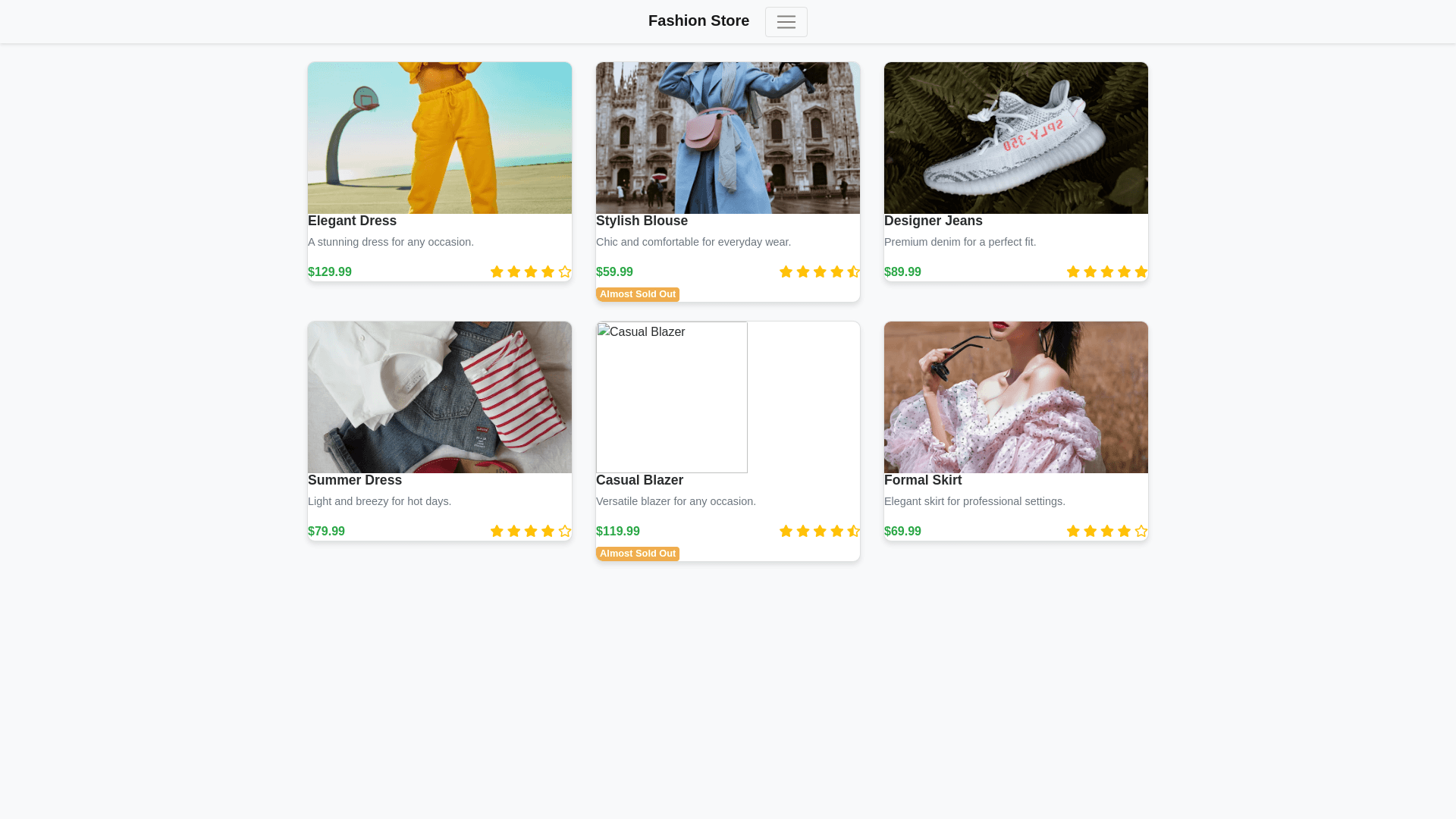Click the first star on Elegant Dress rating
The width and height of the screenshot is (1456, 819).
[x=497, y=271]
